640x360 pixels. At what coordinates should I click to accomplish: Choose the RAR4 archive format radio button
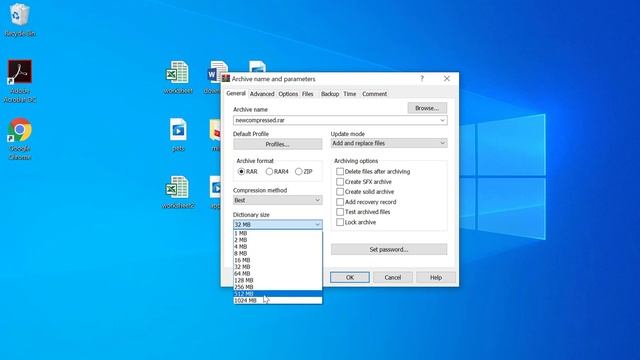click(269, 171)
